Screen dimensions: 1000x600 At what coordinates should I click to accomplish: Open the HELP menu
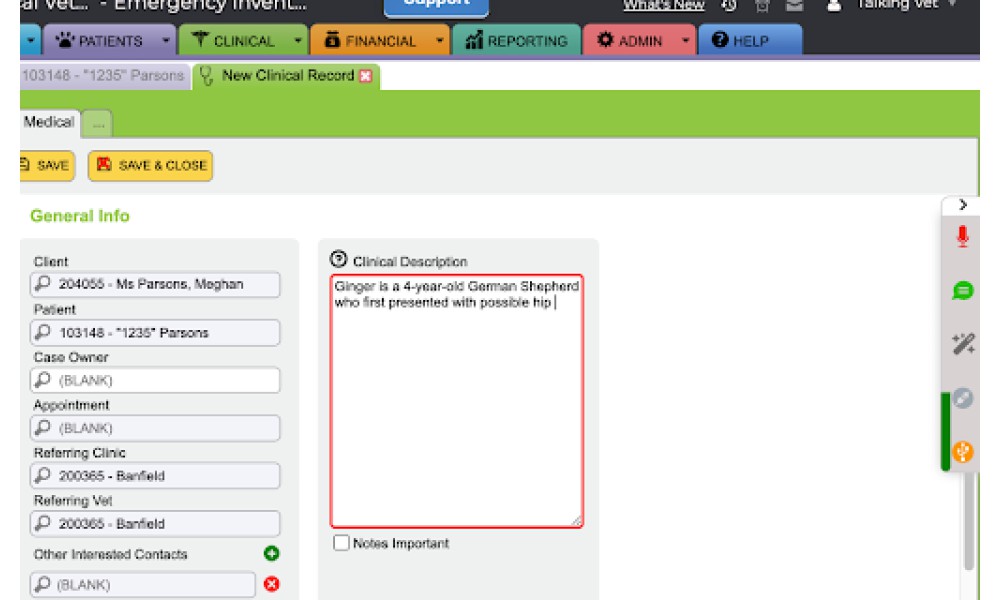click(750, 40)
